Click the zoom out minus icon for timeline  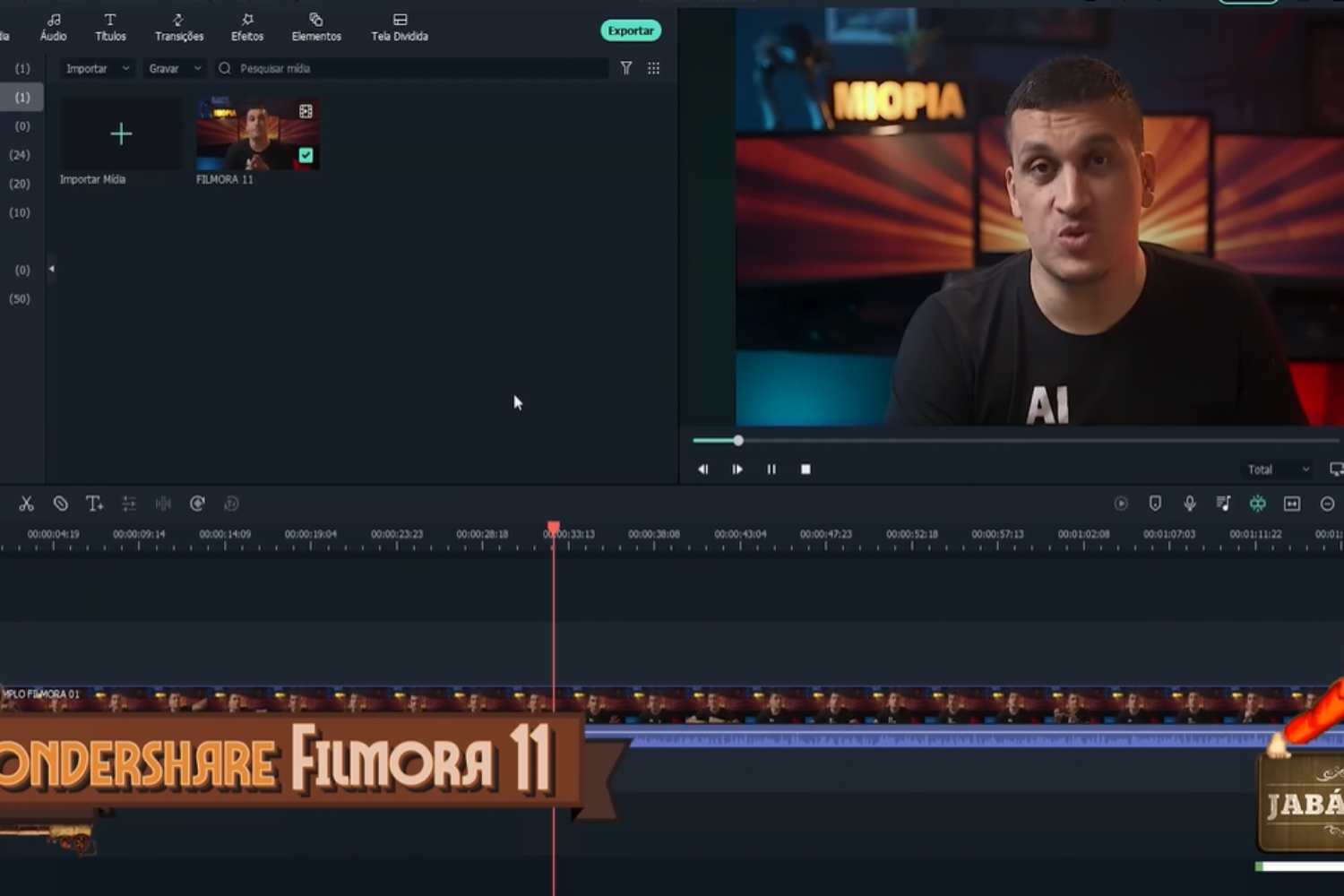click(1328, 504)
